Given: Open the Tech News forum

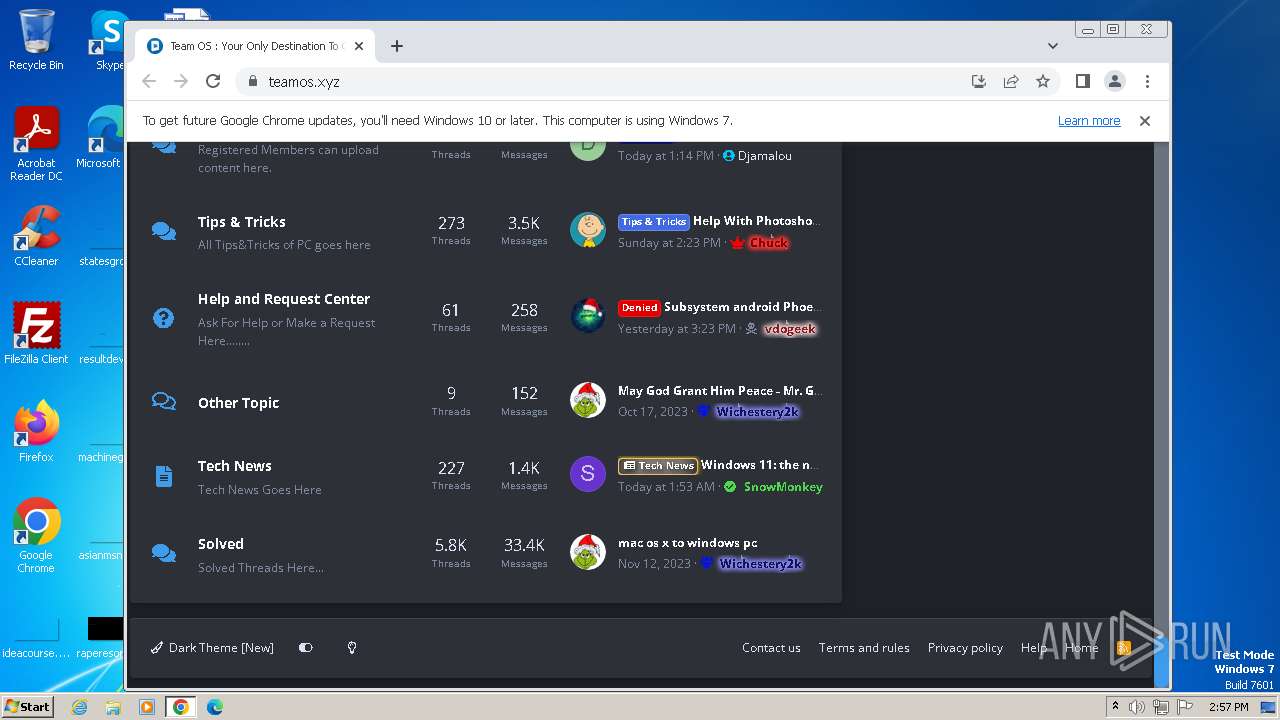Looking at the screenshot, I should click(234, 466).
